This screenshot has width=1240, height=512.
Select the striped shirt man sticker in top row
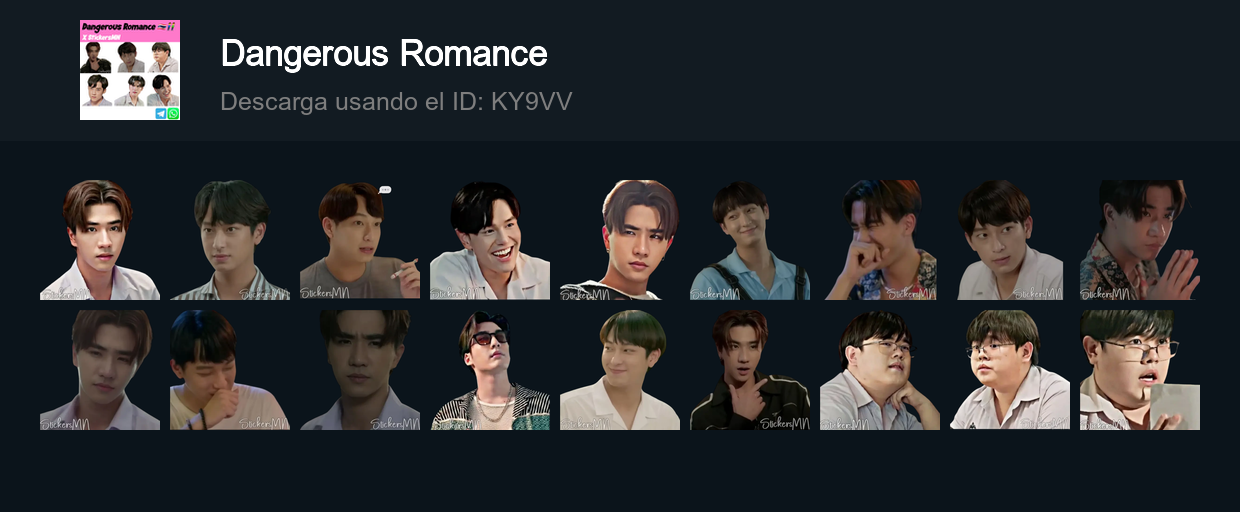tap(230, 240)
